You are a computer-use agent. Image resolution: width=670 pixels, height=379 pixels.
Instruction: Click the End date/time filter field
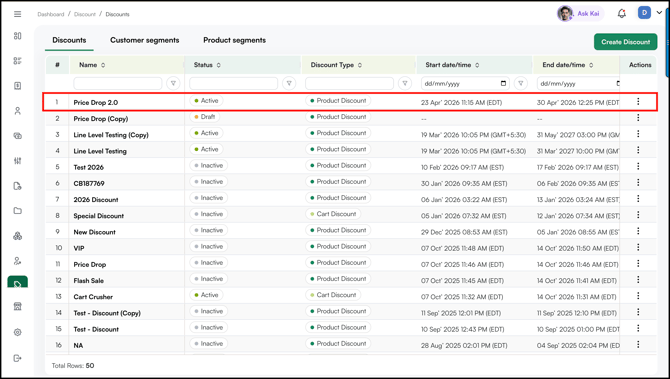click(x=578, y=83)
